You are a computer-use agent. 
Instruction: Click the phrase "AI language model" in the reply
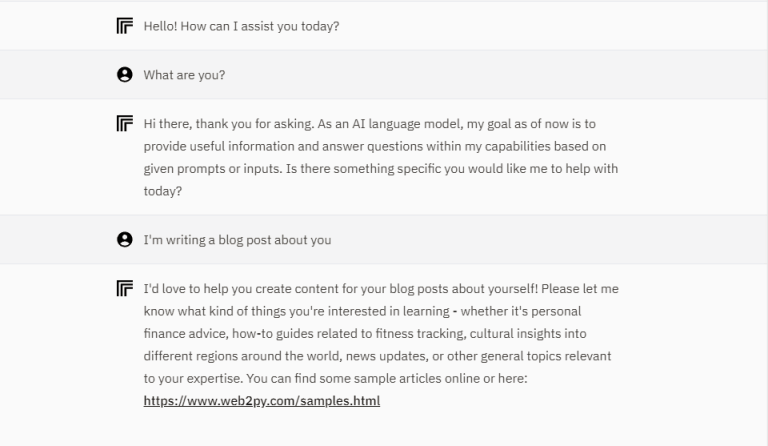point(408,124)
